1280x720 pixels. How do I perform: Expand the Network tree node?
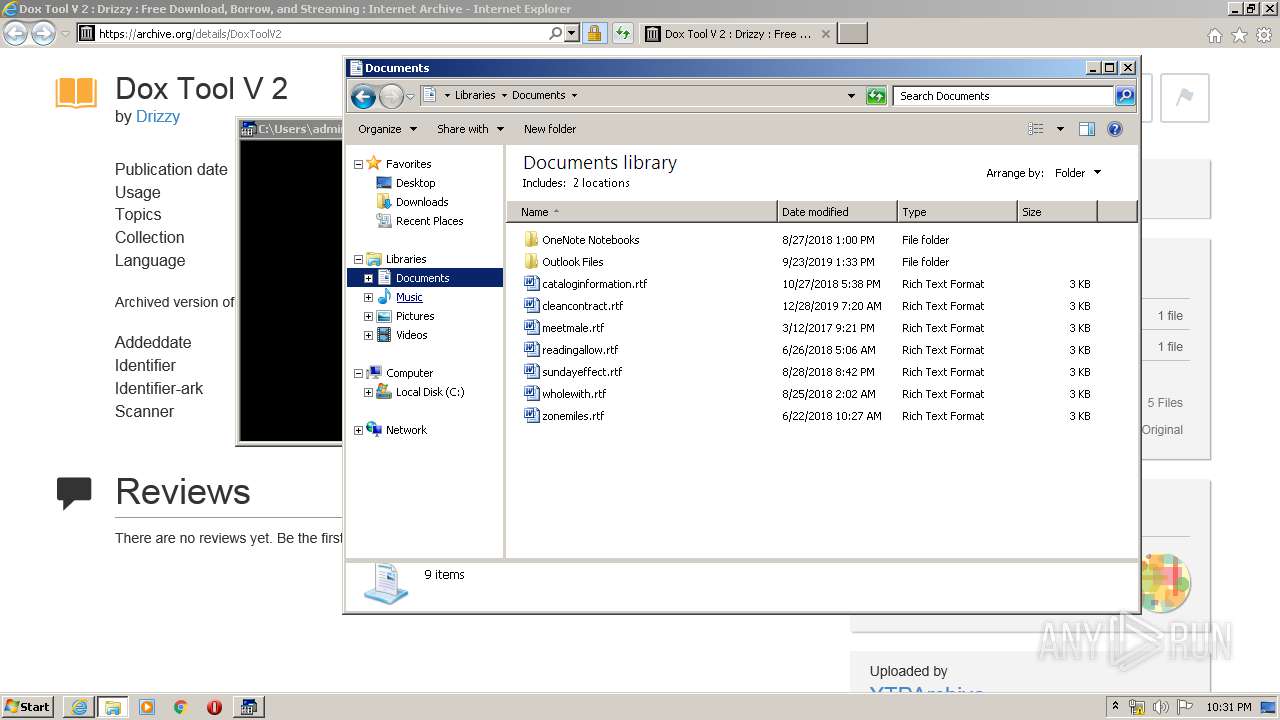click(x=359, y=430)
